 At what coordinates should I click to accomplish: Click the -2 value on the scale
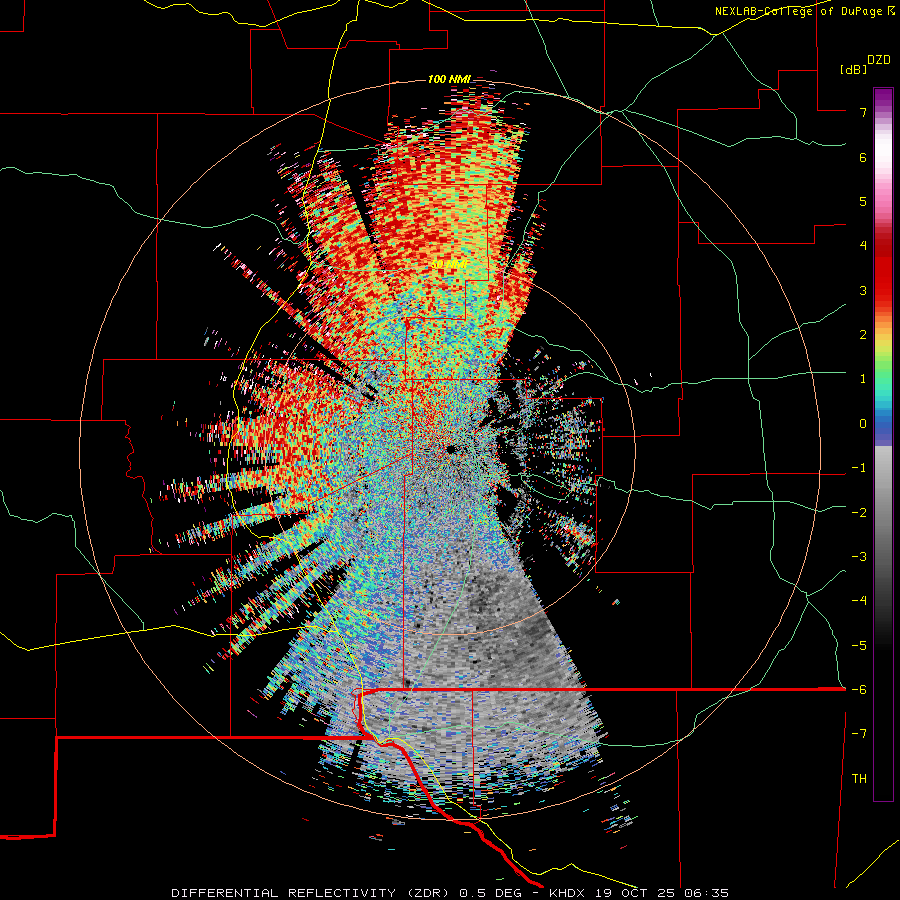click(859, 512)
